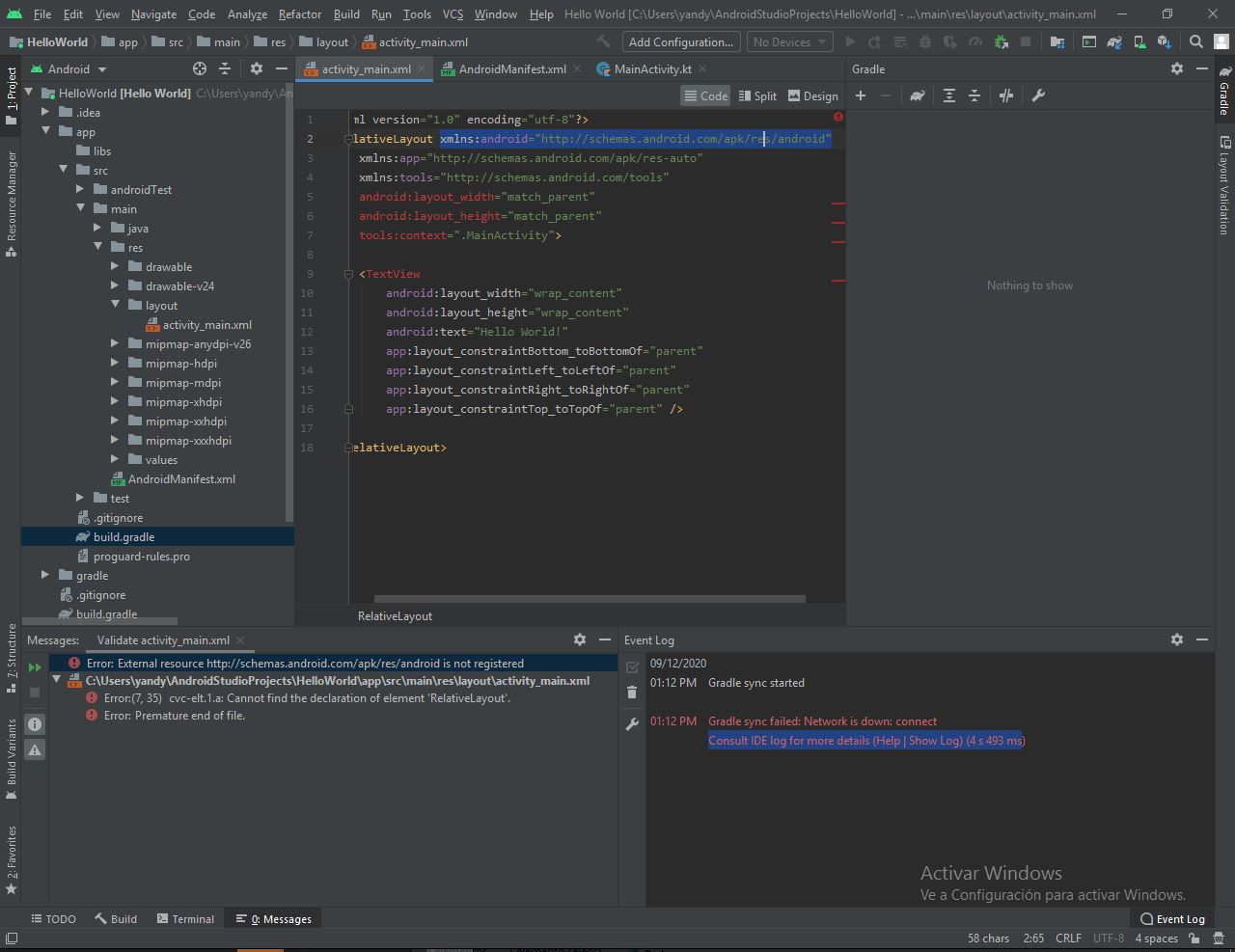Open the Terminal tool window tab

(185, 918)
